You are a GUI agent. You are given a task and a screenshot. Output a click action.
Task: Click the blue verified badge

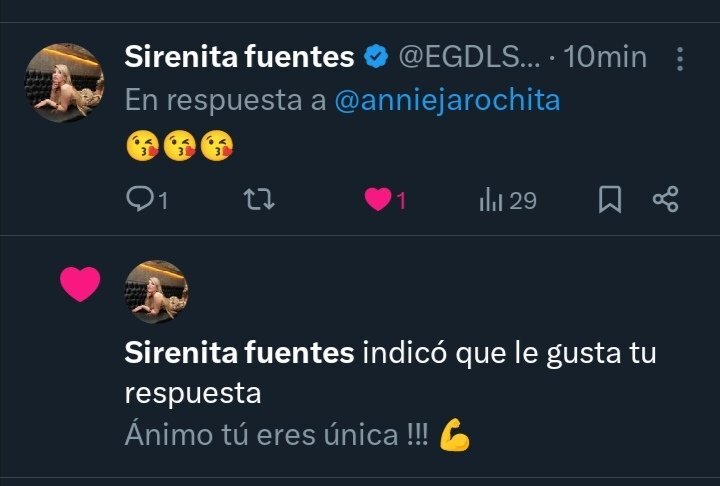click(376, 58)
